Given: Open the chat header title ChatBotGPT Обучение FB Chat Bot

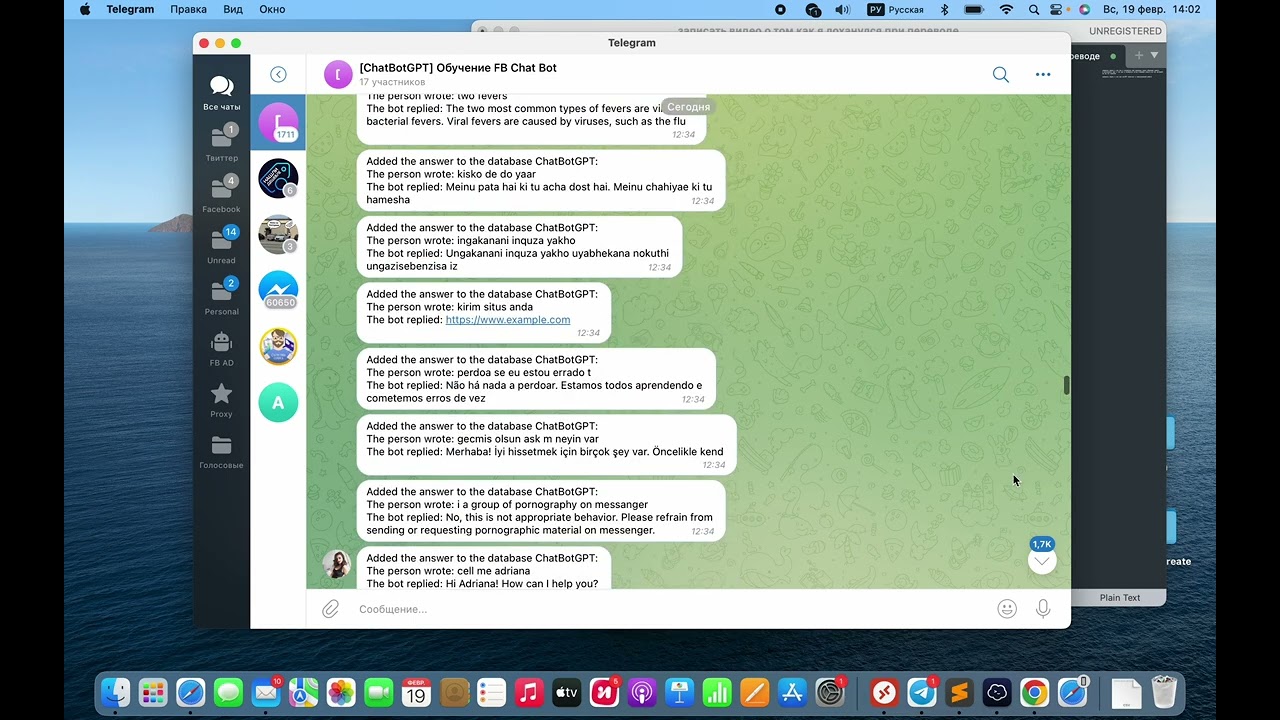Looking at the screenshot, I should click(x=458, y=68).
